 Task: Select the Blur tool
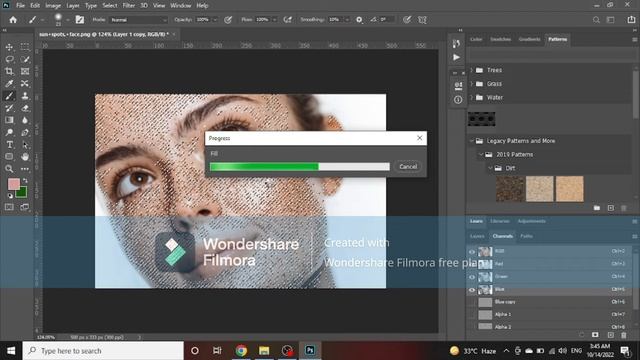(25, 120)
